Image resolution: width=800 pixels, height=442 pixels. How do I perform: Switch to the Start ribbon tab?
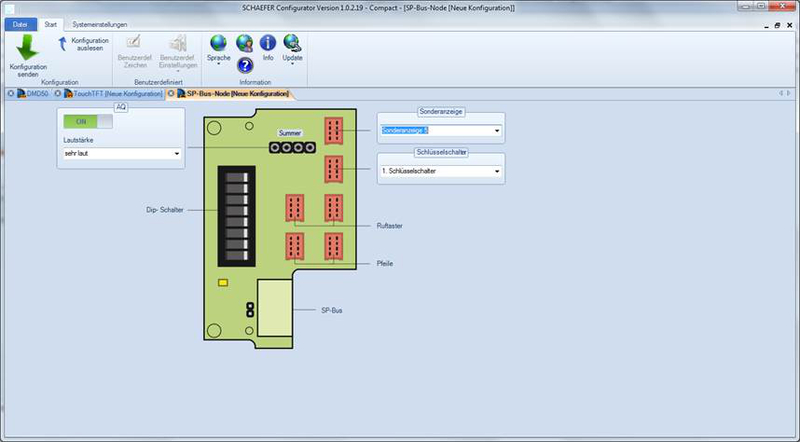[51, 24]
